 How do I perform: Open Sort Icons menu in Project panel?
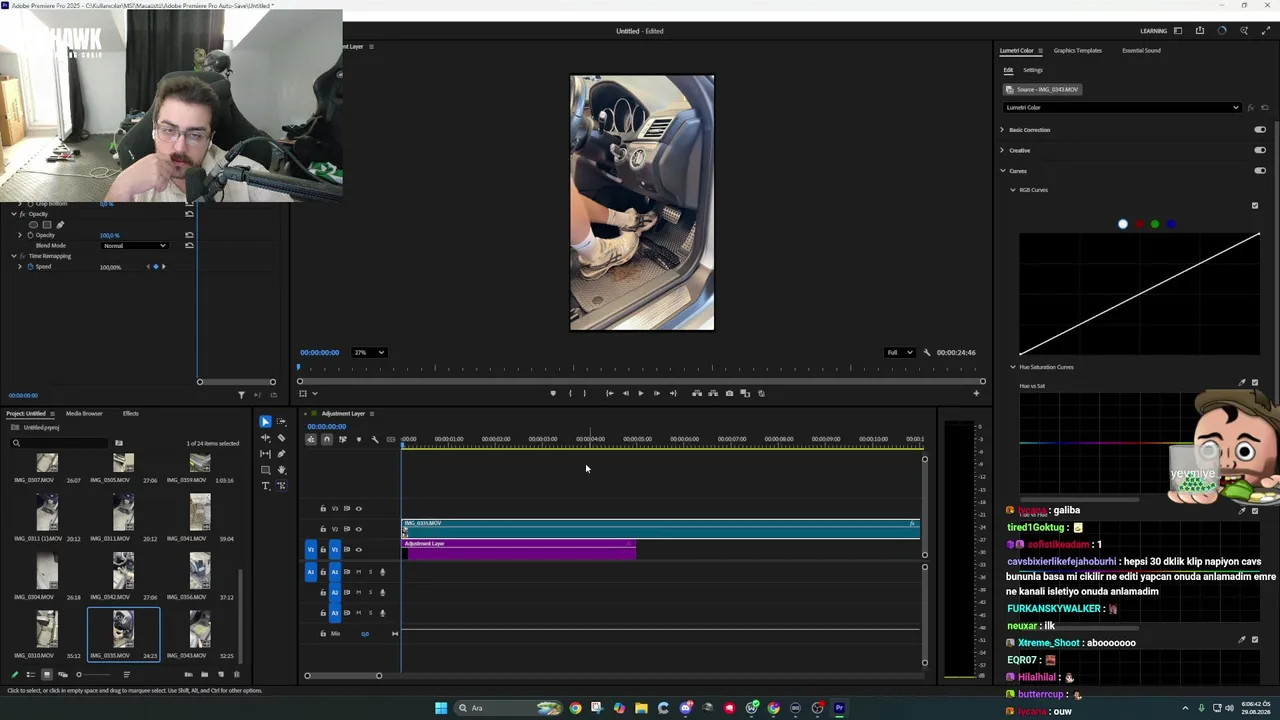[126, 674]
